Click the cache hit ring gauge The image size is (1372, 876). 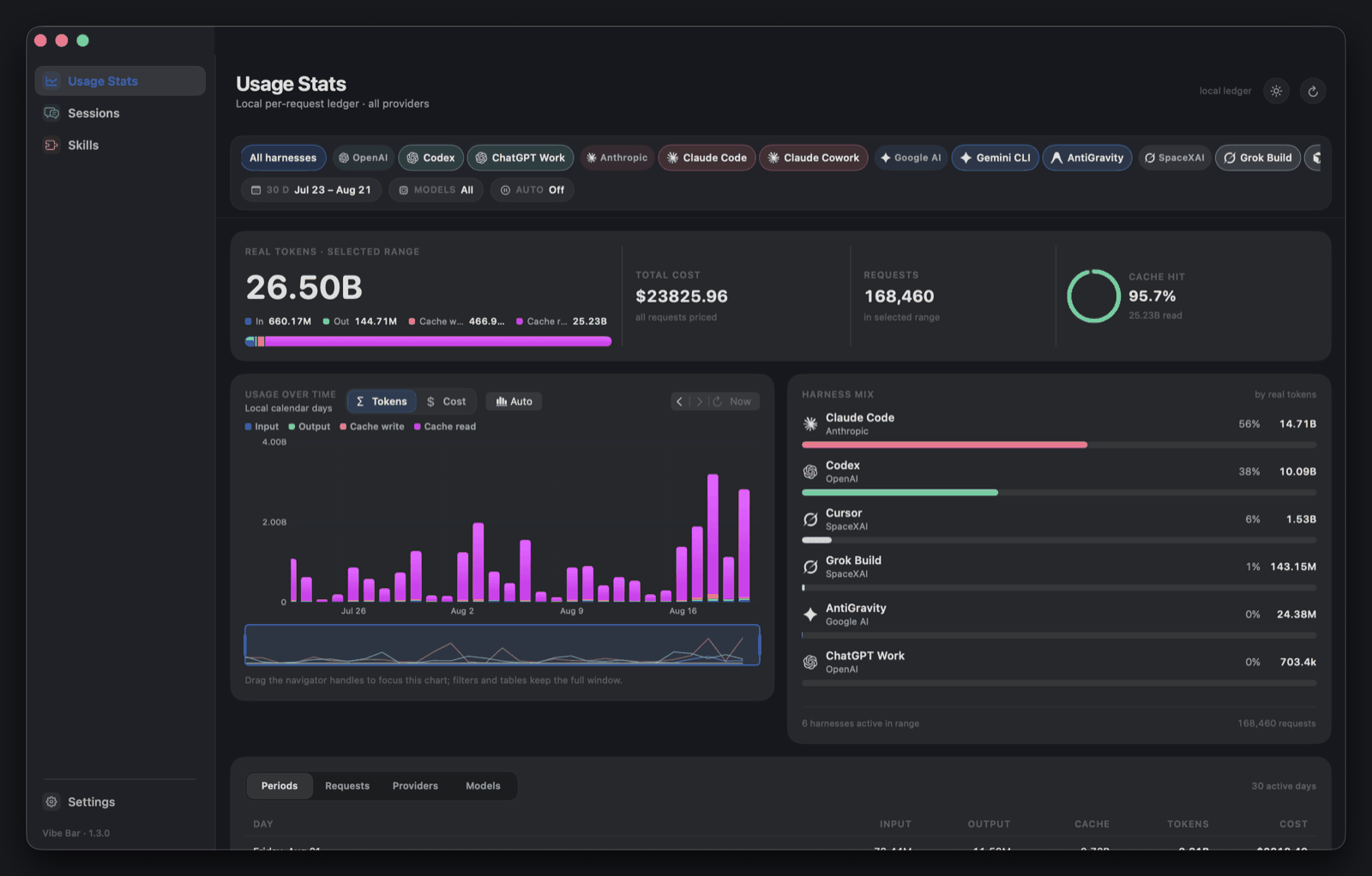pos(1093,296)
